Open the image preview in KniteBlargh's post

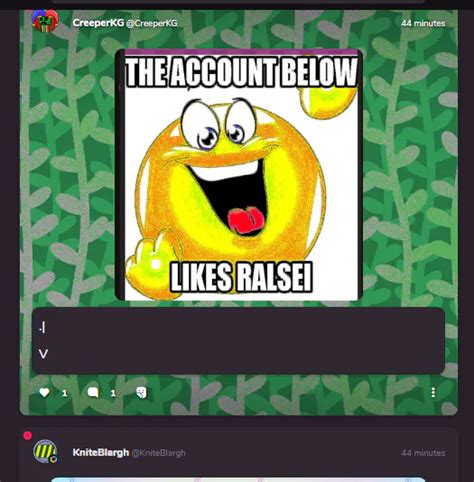pos(239,480)
